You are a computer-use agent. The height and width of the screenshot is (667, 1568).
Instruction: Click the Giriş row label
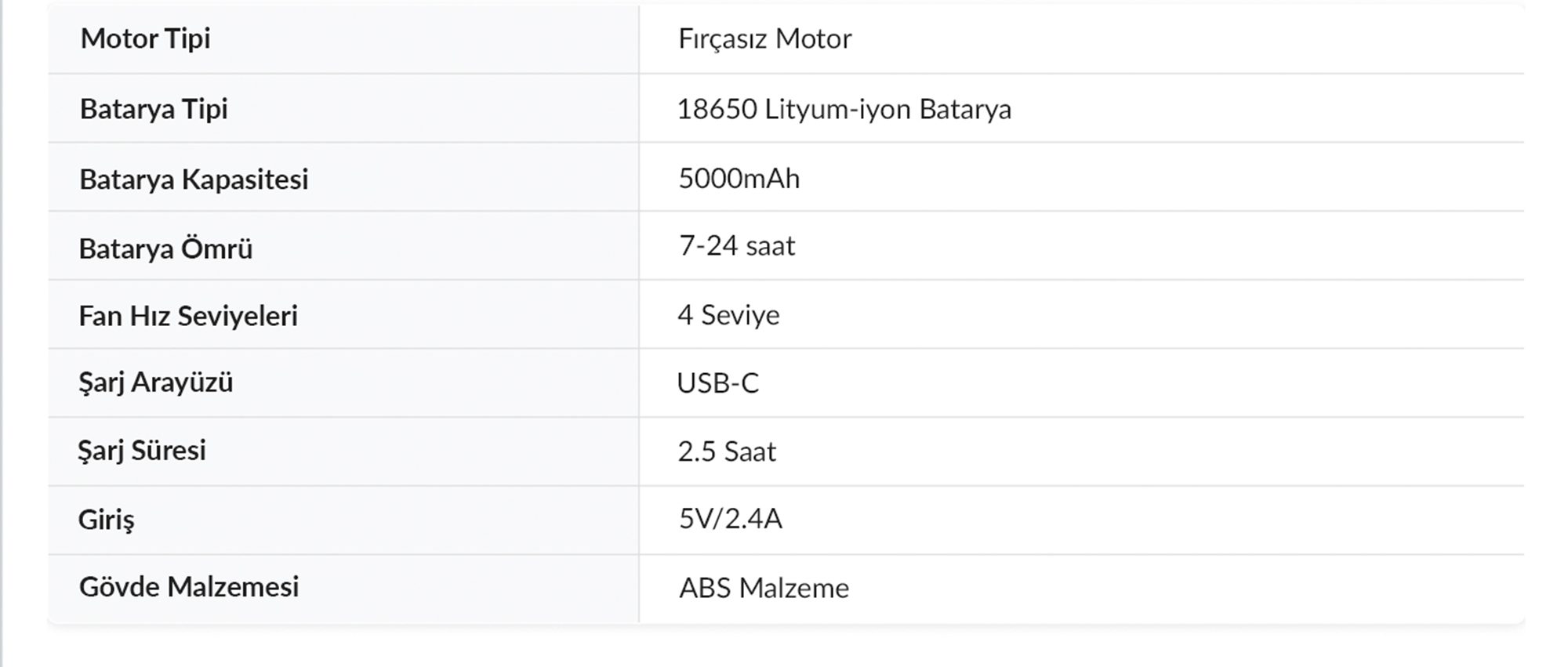(x=106, y=519)
